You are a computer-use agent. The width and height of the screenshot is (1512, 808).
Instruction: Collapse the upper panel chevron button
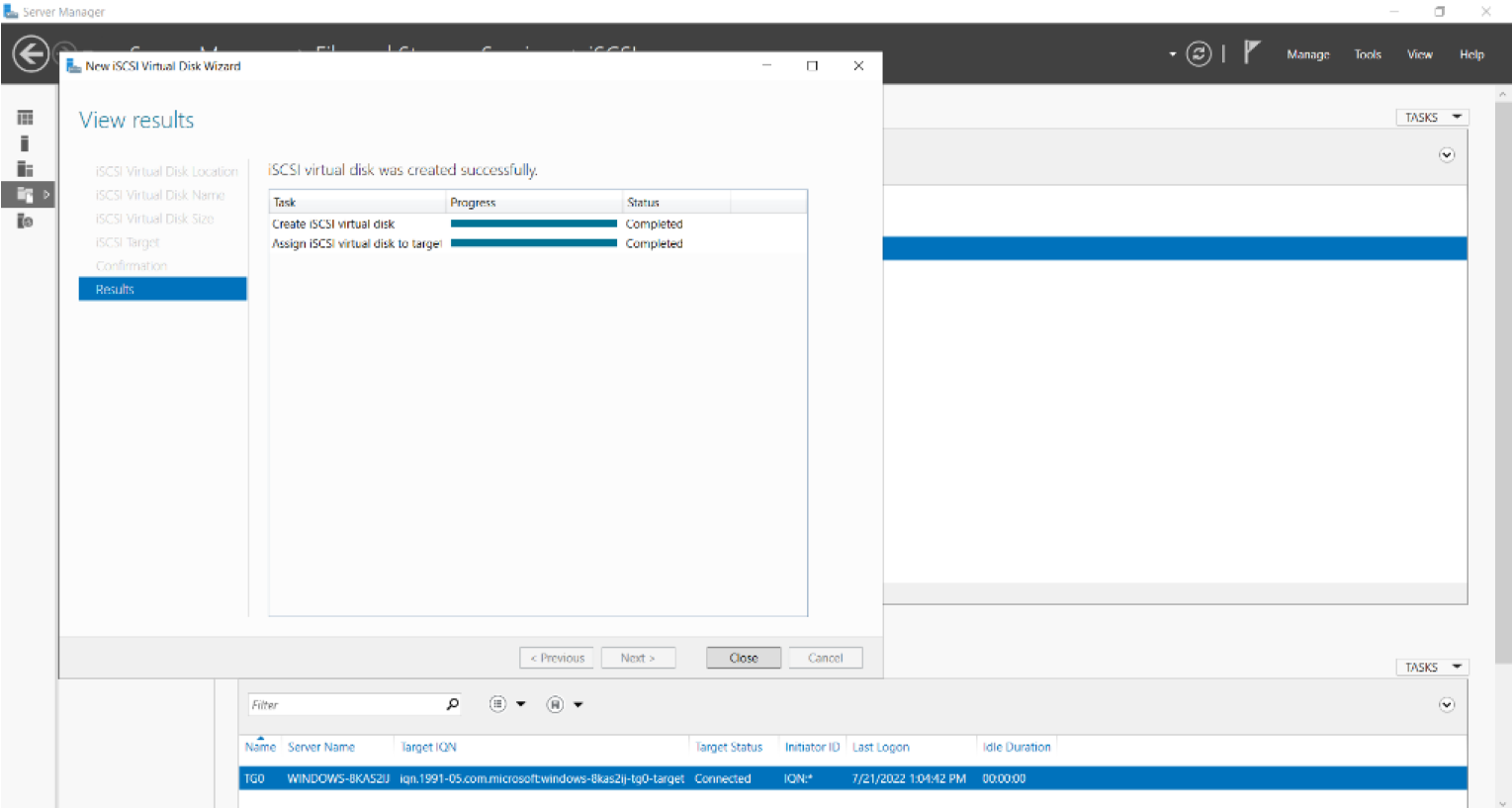[x=1446, y=155]
